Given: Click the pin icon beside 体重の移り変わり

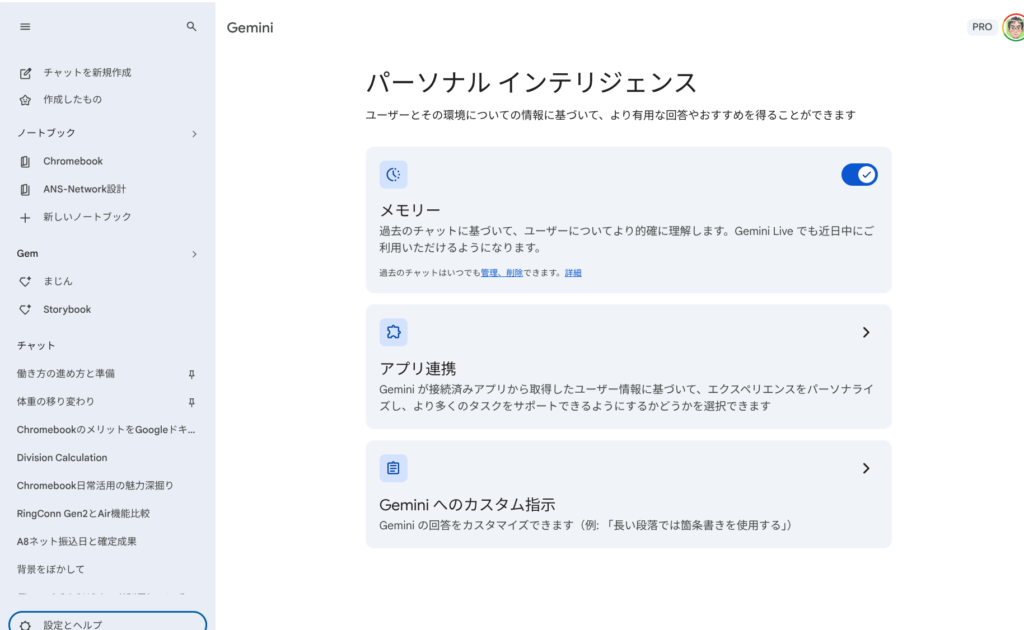Looking at the screenshot, I should [x=192, y=402].
